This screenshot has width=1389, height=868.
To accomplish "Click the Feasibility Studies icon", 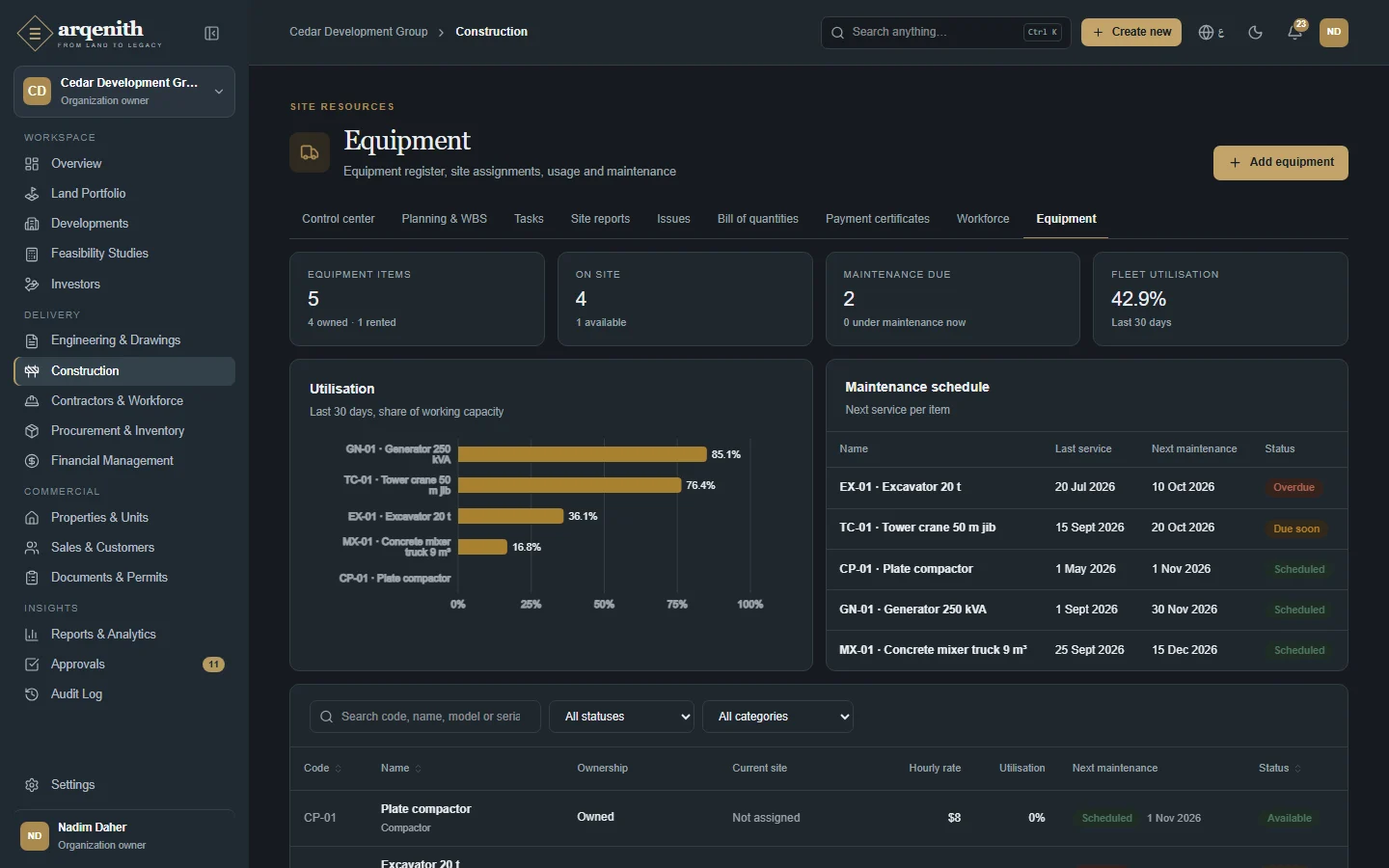I will 32,254.
